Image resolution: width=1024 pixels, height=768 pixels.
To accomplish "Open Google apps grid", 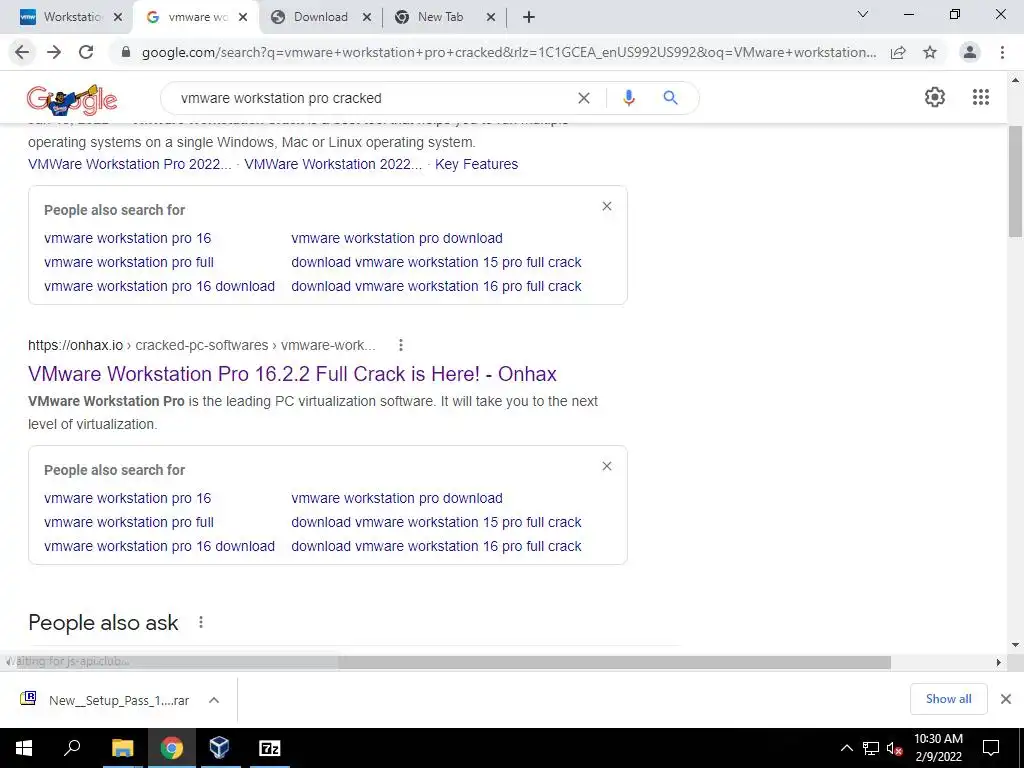I will [981, 97].
